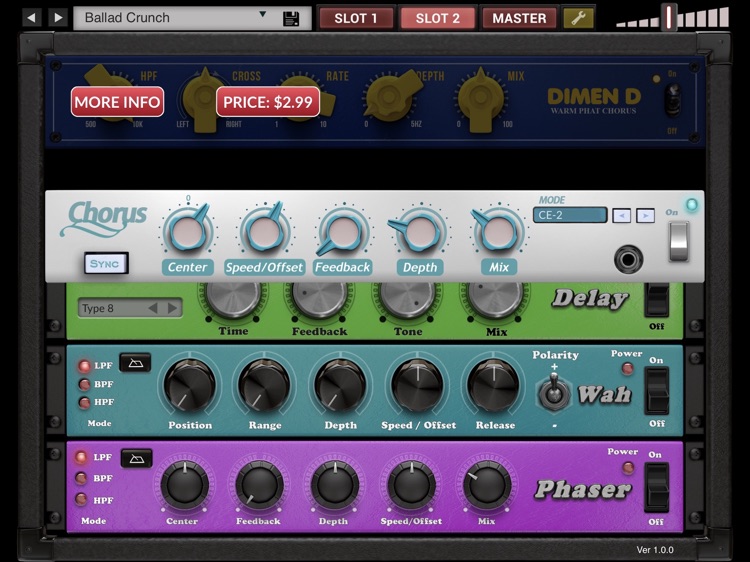Click the Chorus input jack
Screen dimensions: 750x562
tap(628, 259)
